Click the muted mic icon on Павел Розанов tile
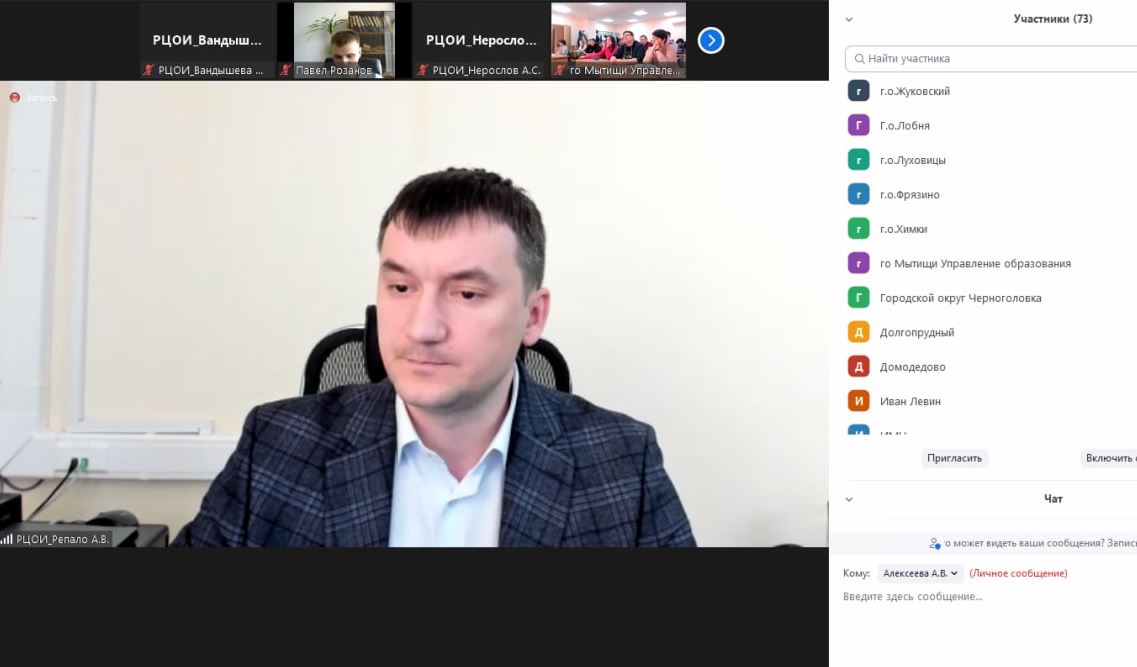 coord(286,71)
